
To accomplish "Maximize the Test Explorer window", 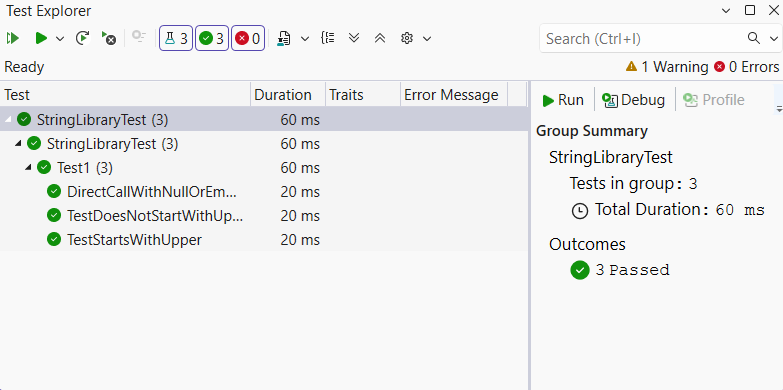I will coord(750,10).
